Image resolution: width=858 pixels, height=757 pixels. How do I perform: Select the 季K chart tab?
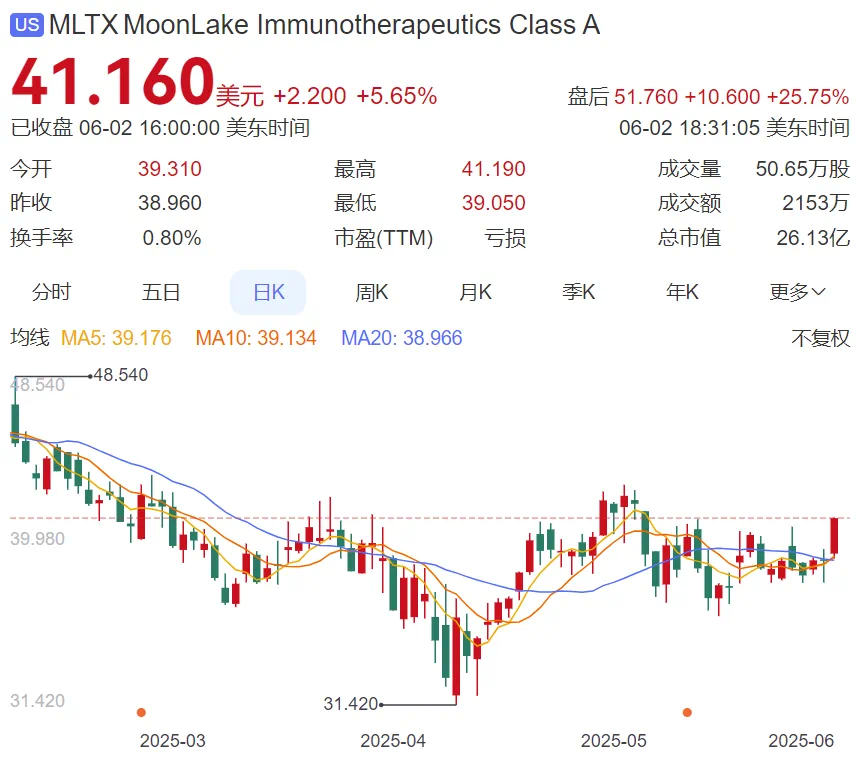578,292
